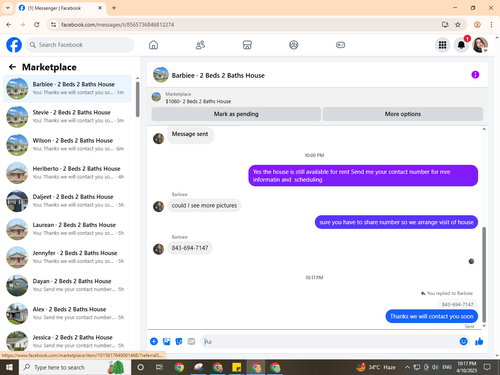The image size is (500, 375).
Task: Show hidden system tray icons
Action: click(407, 367)
